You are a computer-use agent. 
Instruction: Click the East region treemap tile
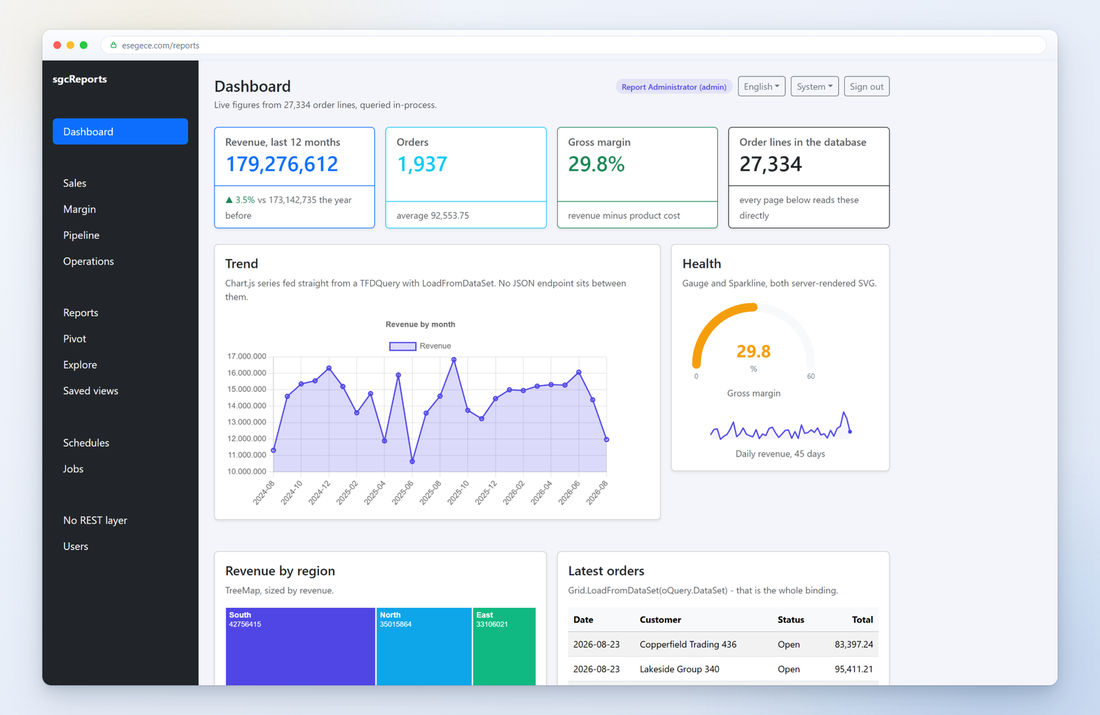[x=504, y=646]
